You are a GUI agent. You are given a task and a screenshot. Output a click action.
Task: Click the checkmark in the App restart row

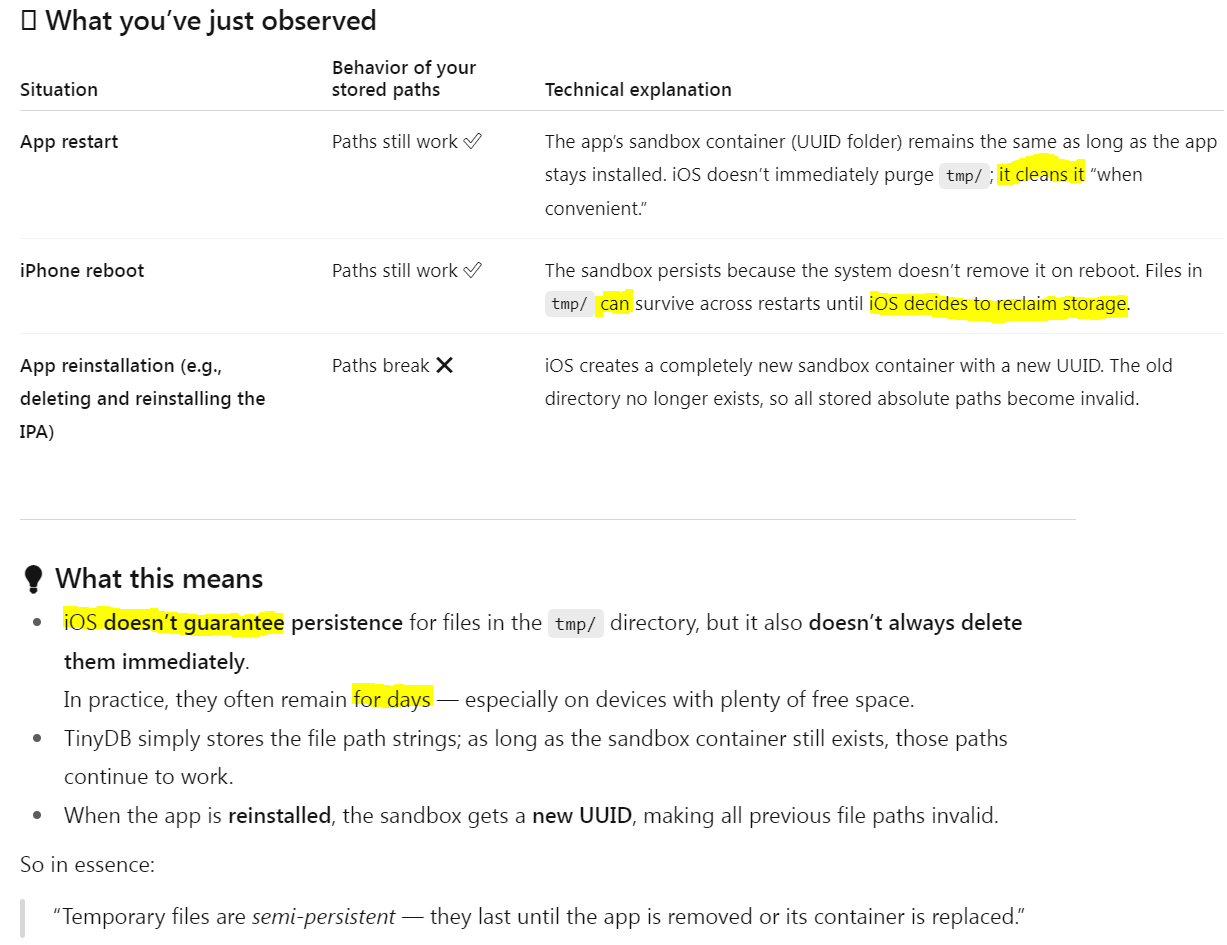pos(473,142)
